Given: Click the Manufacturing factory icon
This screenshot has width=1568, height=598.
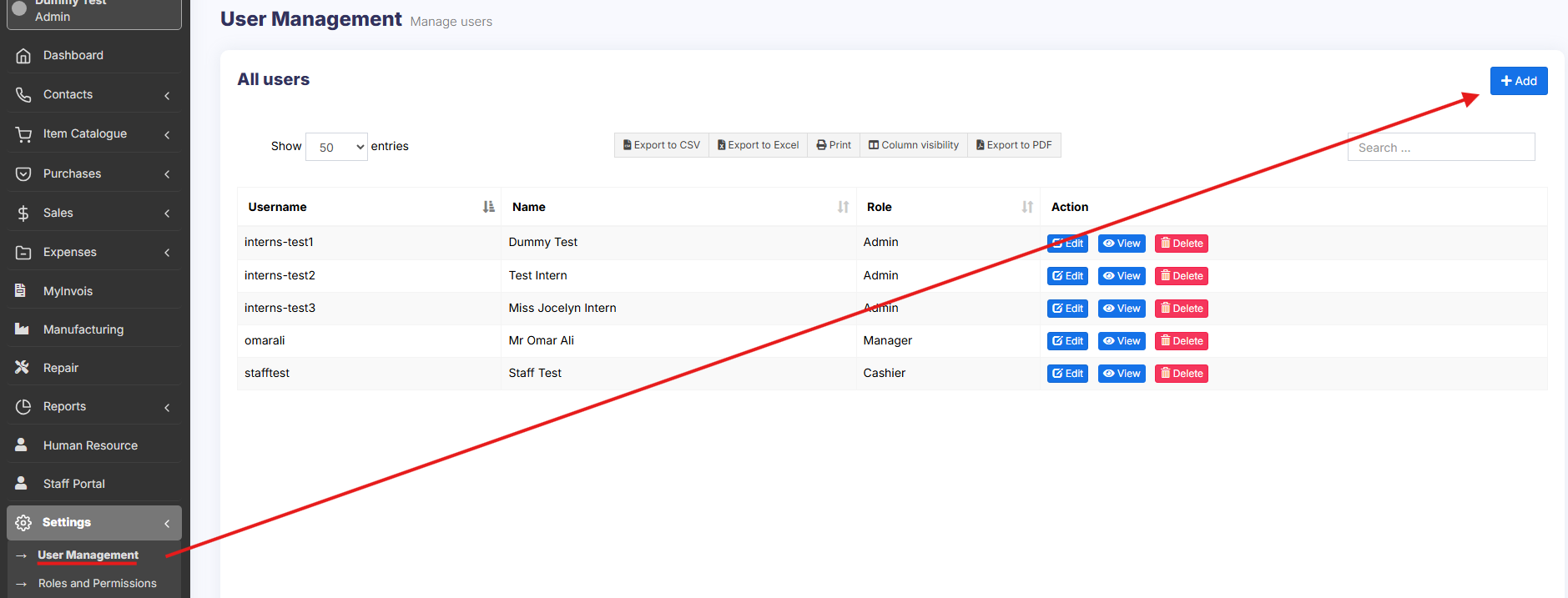Looking at the screenshot, I should (x=23, y=329).
